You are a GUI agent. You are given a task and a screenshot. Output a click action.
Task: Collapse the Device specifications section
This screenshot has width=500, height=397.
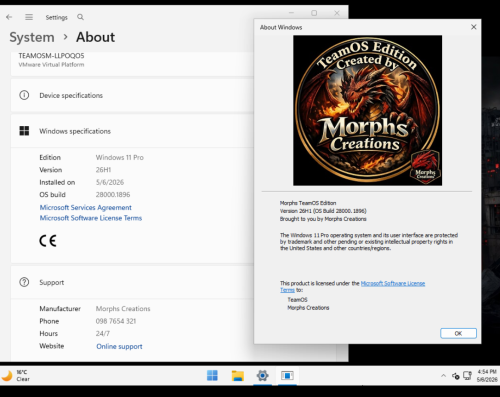pos(132,95)
